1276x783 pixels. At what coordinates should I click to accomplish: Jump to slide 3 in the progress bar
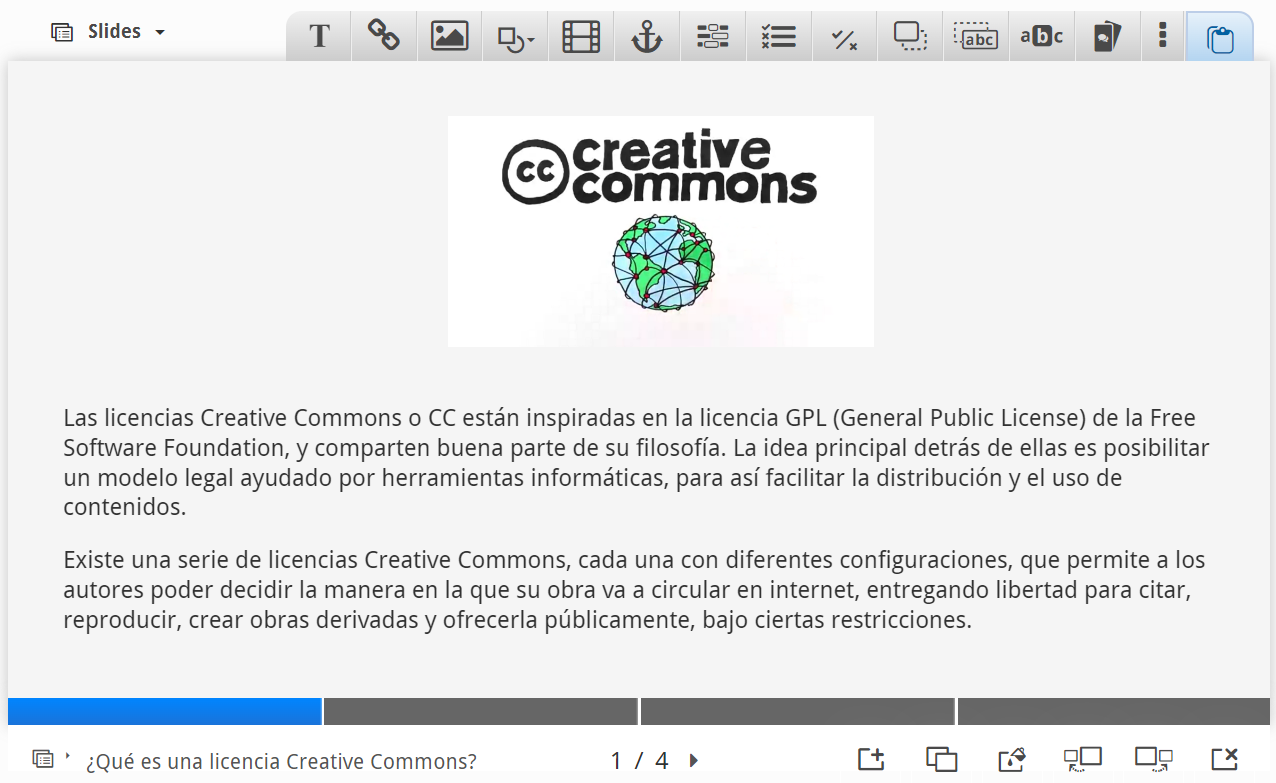click(798, 711)
